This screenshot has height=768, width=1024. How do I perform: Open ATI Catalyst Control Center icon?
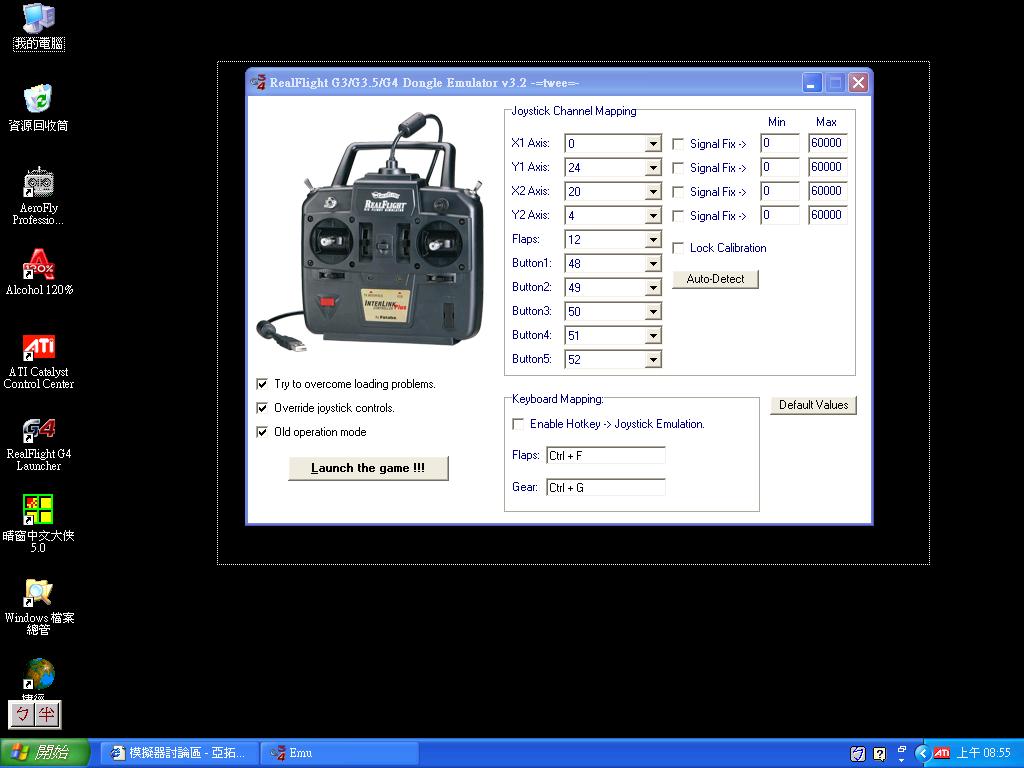(39, 362)
